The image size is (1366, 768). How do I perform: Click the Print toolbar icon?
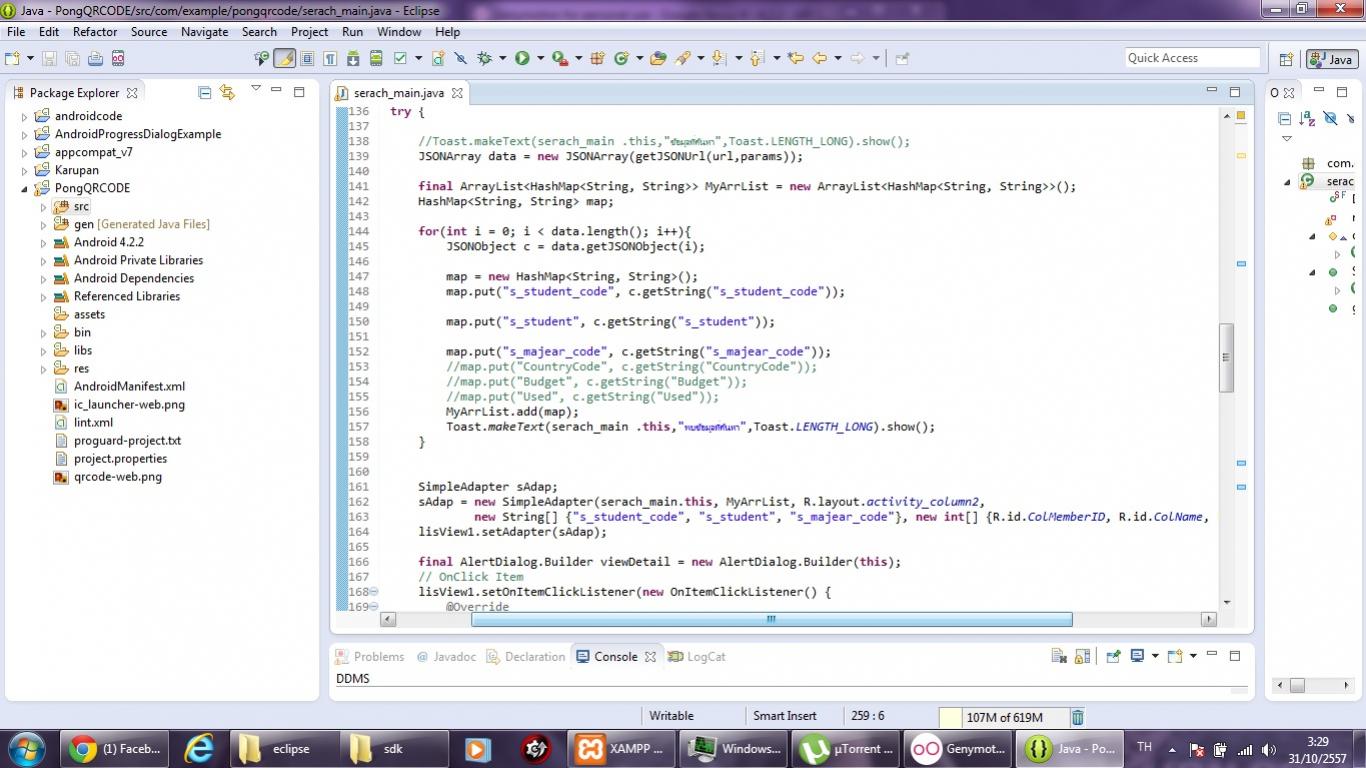(x=96, y=58)
